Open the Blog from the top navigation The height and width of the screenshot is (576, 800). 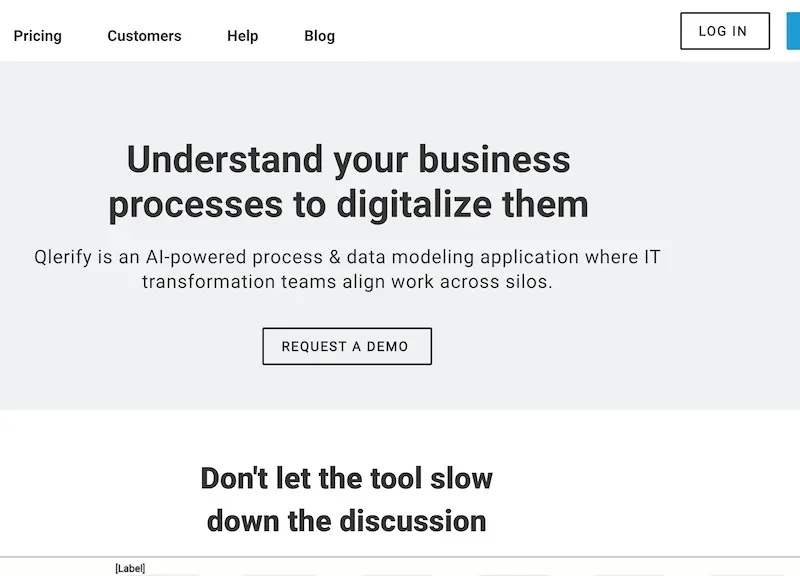tap(319, 36)
